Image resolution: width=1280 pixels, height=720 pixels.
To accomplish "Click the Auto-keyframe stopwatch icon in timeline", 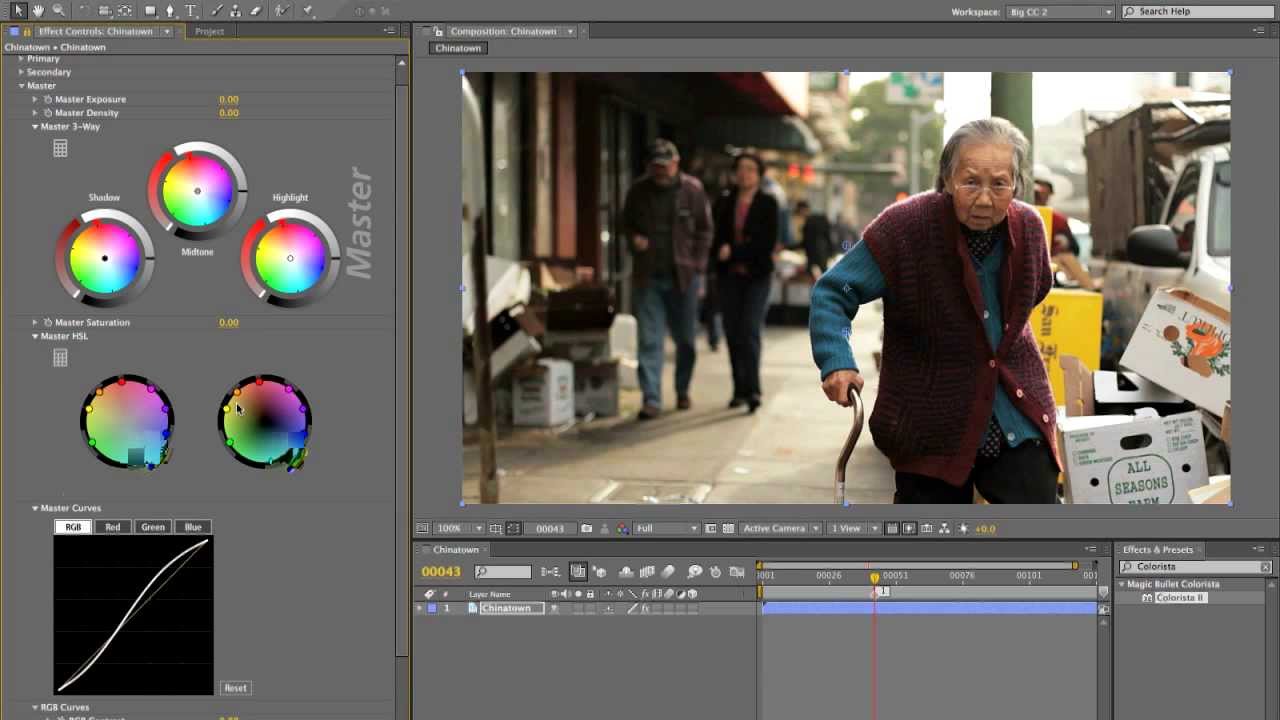I will tap(715, 572).
